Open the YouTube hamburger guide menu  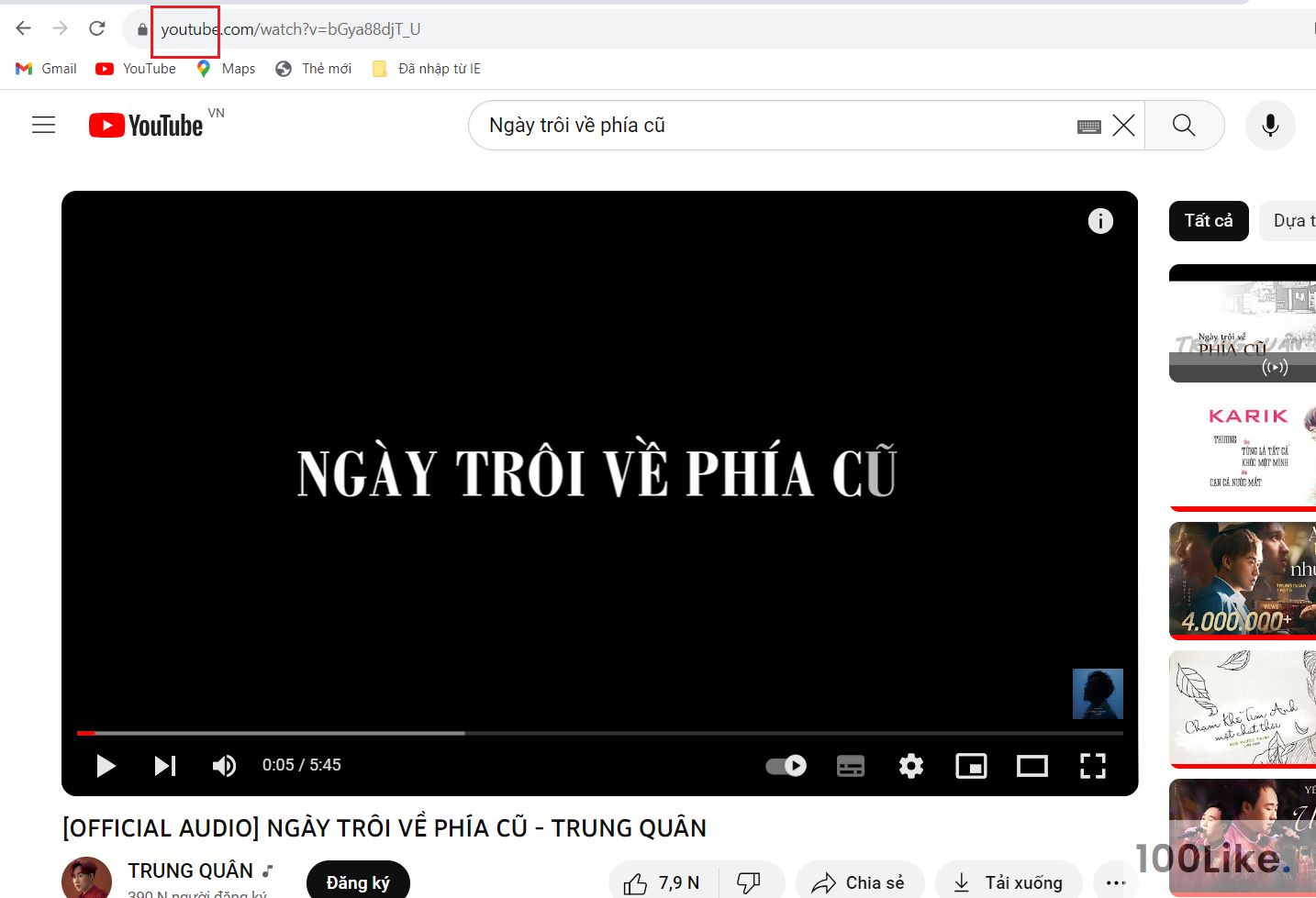[44, 125]
